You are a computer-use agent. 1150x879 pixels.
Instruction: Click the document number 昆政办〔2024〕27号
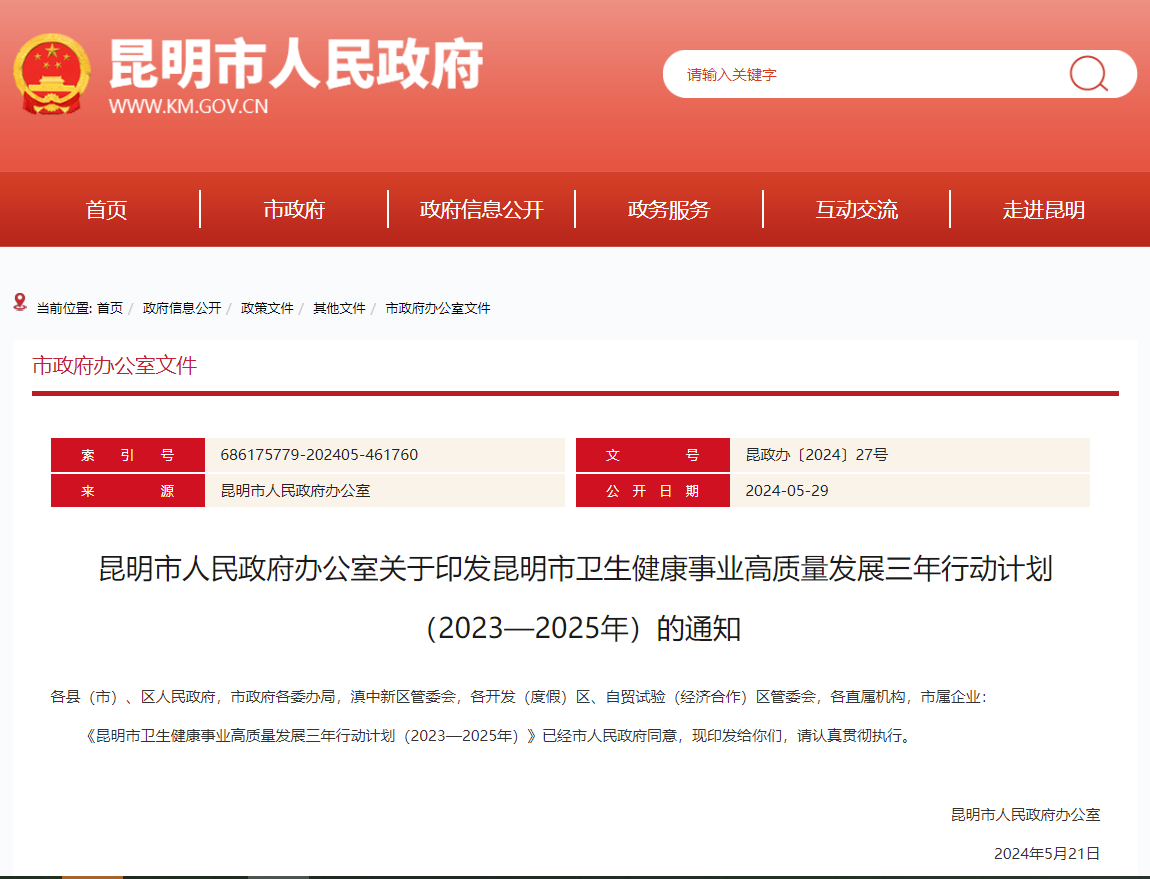click(816, 455)
